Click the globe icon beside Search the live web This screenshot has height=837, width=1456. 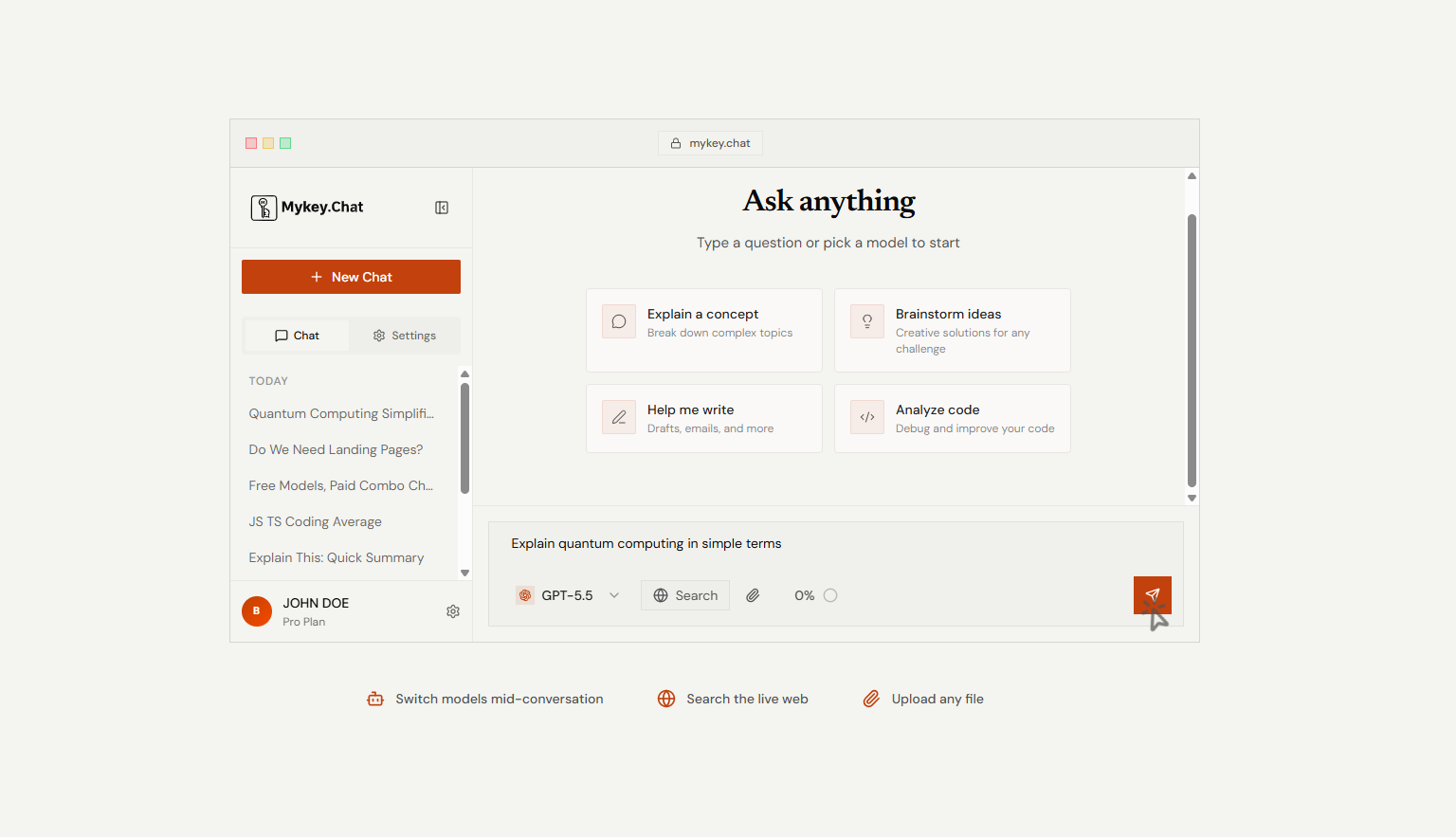666,699
